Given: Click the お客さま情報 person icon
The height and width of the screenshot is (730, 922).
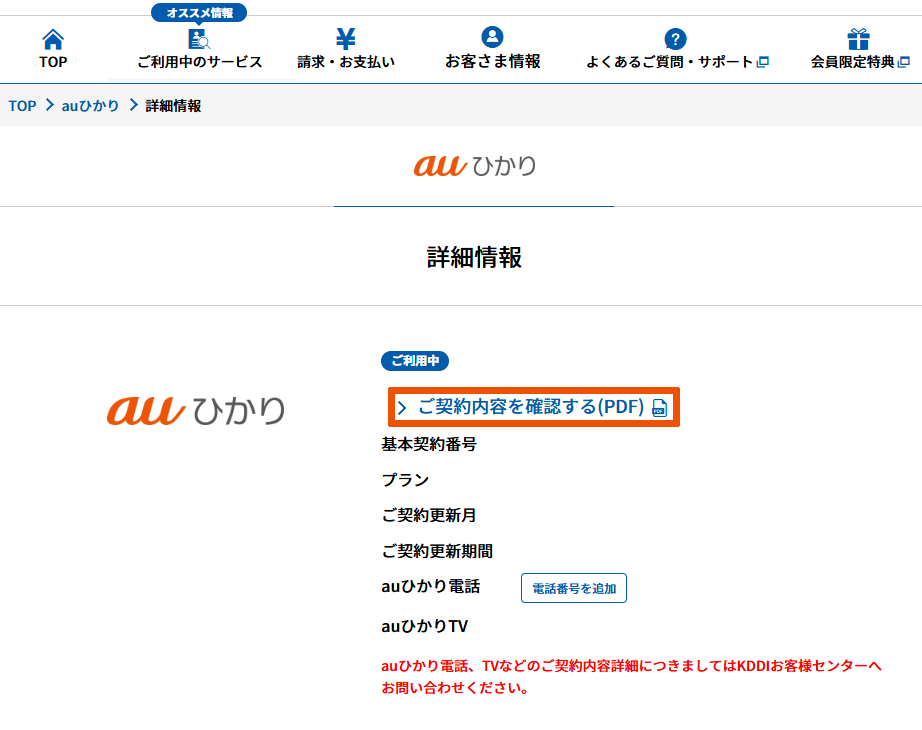Looking at the screenshot, I should [492, 37].
